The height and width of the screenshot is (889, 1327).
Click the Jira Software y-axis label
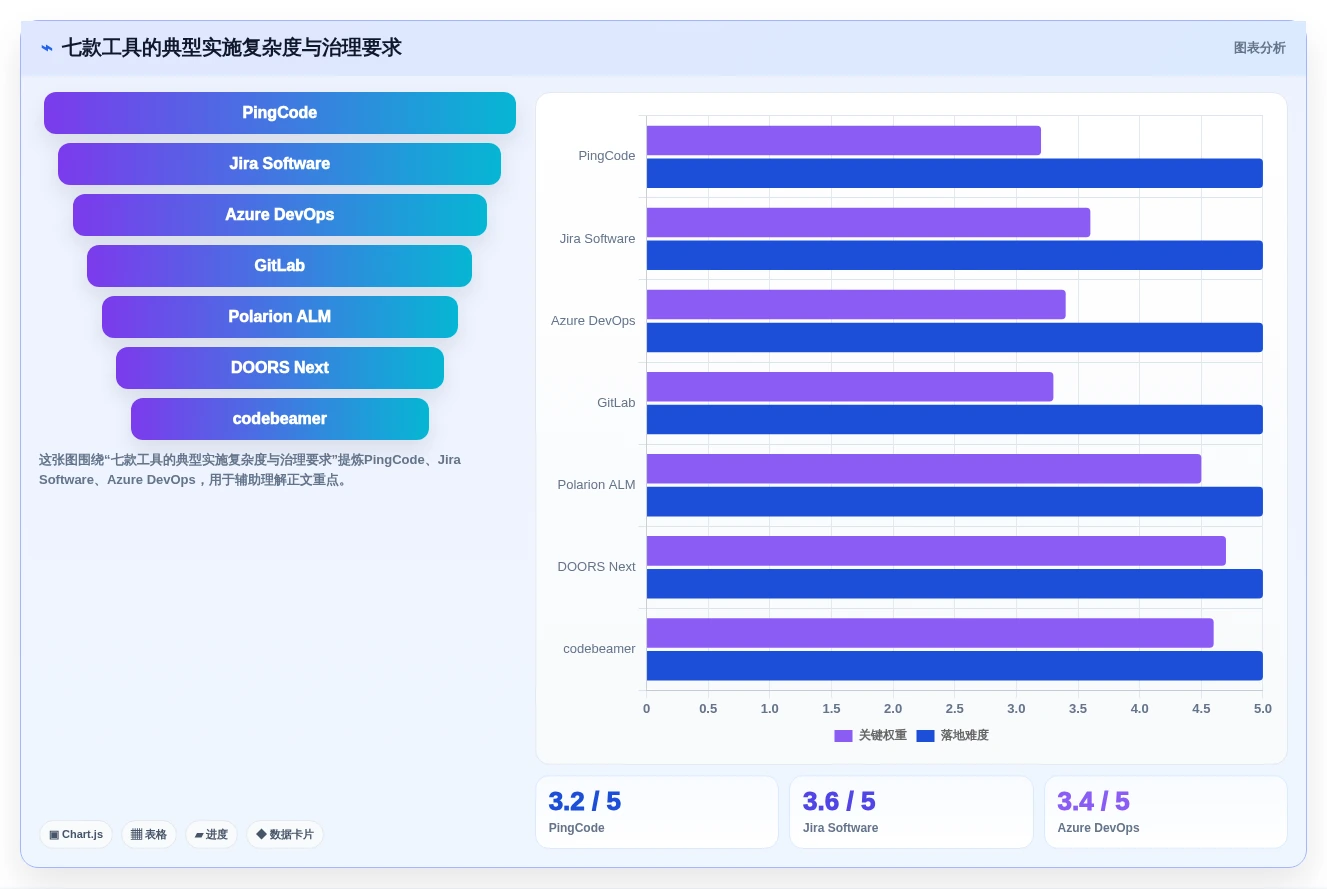pos(598,239)
